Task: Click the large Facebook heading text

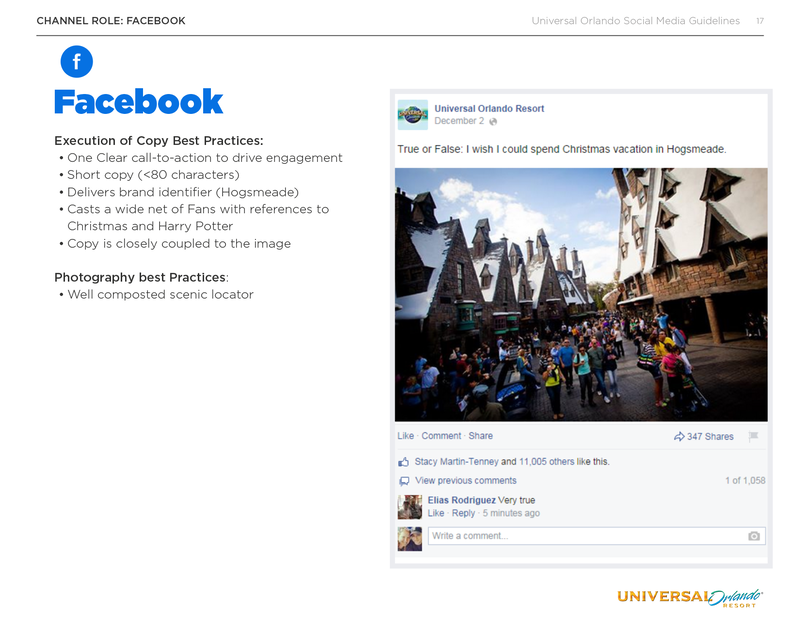Action: tap(138, 102)
